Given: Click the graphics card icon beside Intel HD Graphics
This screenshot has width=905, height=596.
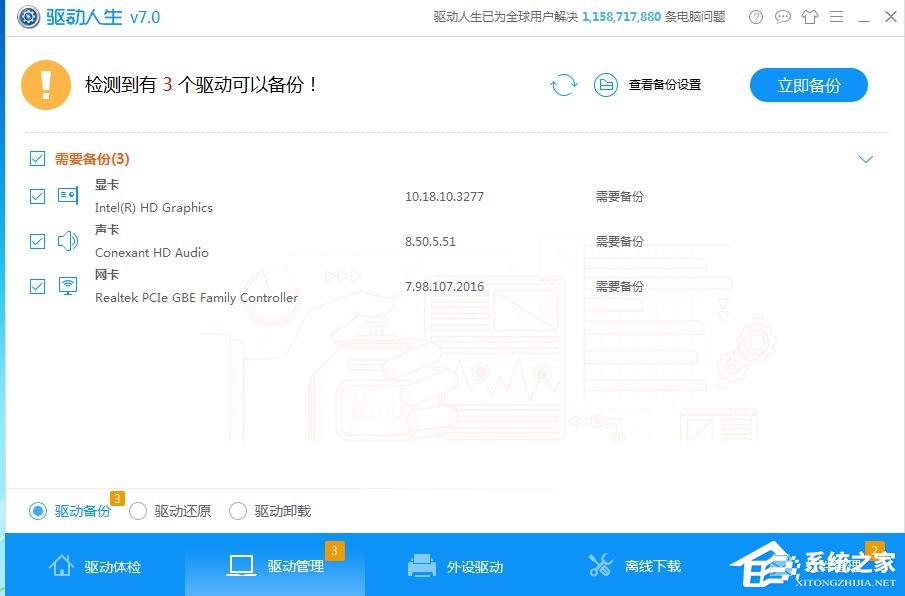Looking at the screenshot, I should pyautogui.click(x=67, y=195).
